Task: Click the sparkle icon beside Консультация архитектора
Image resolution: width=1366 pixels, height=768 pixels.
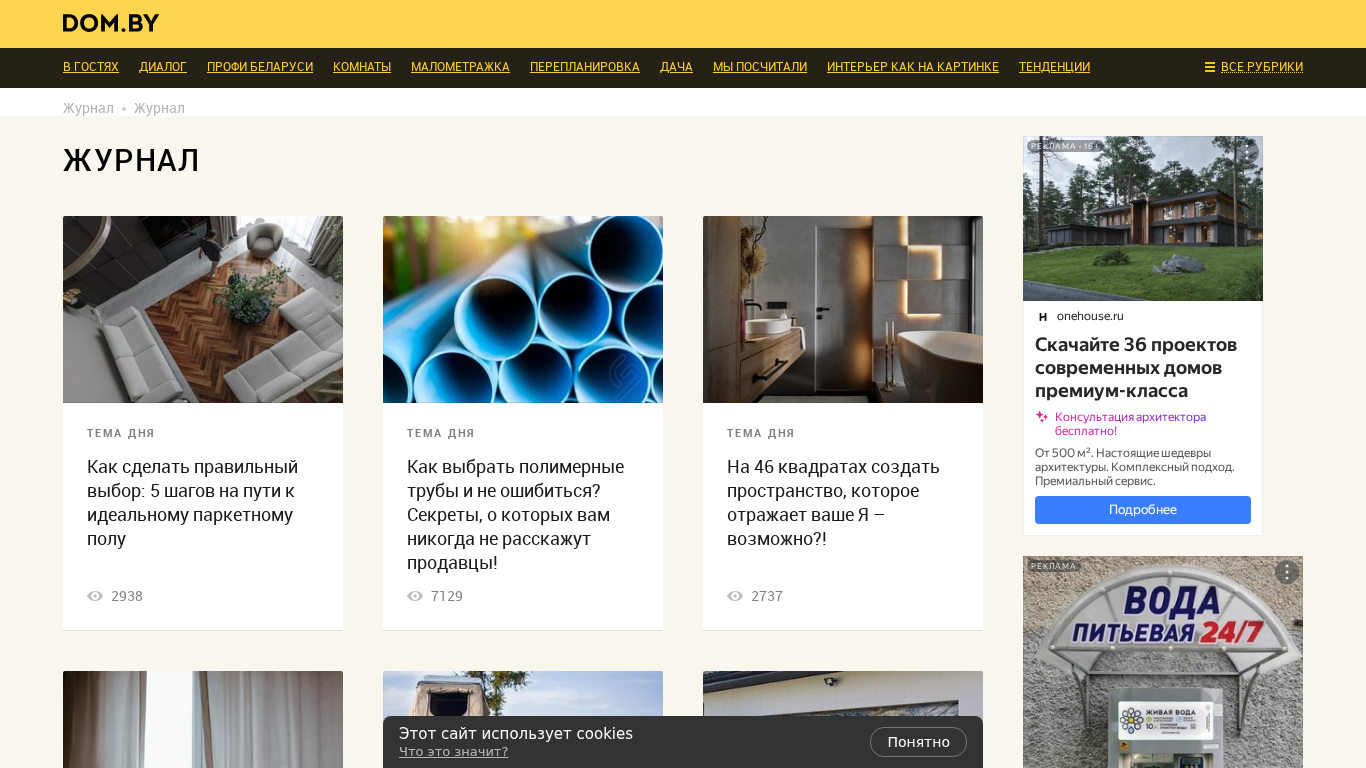Action: [x=1042, y=417]
